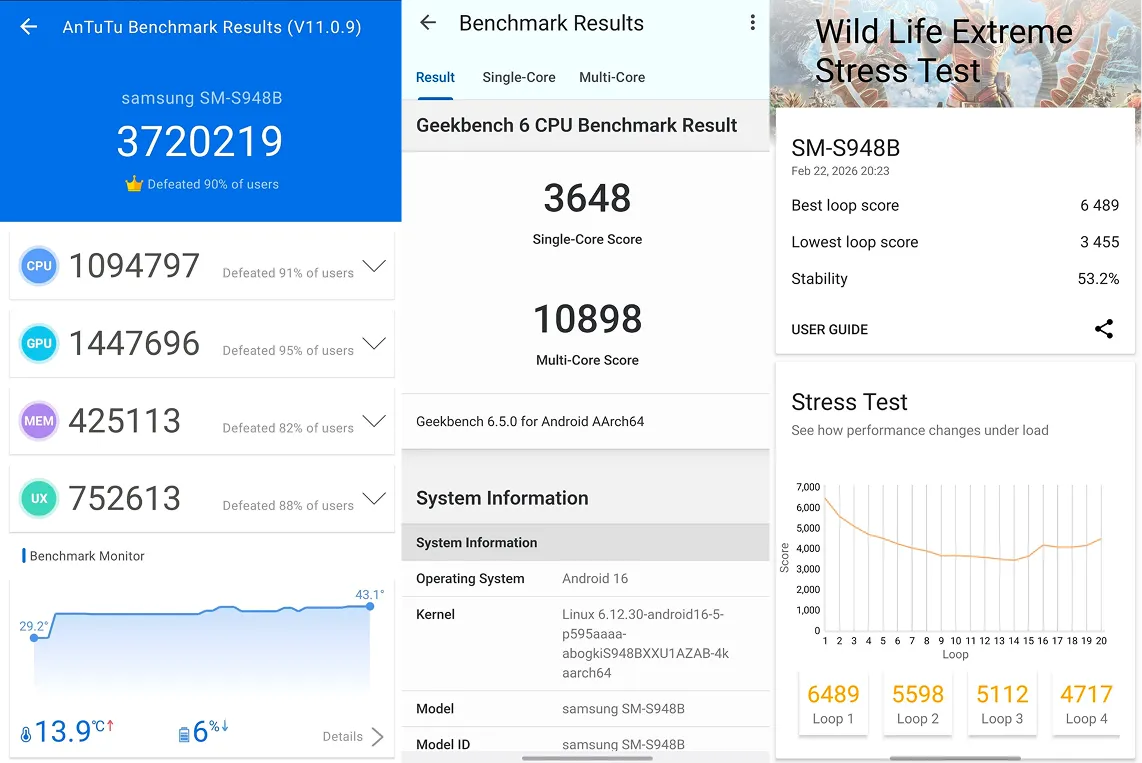Tap the Model samsung SM-S948B row
1142x763 pixels.
tap(586, 709)
